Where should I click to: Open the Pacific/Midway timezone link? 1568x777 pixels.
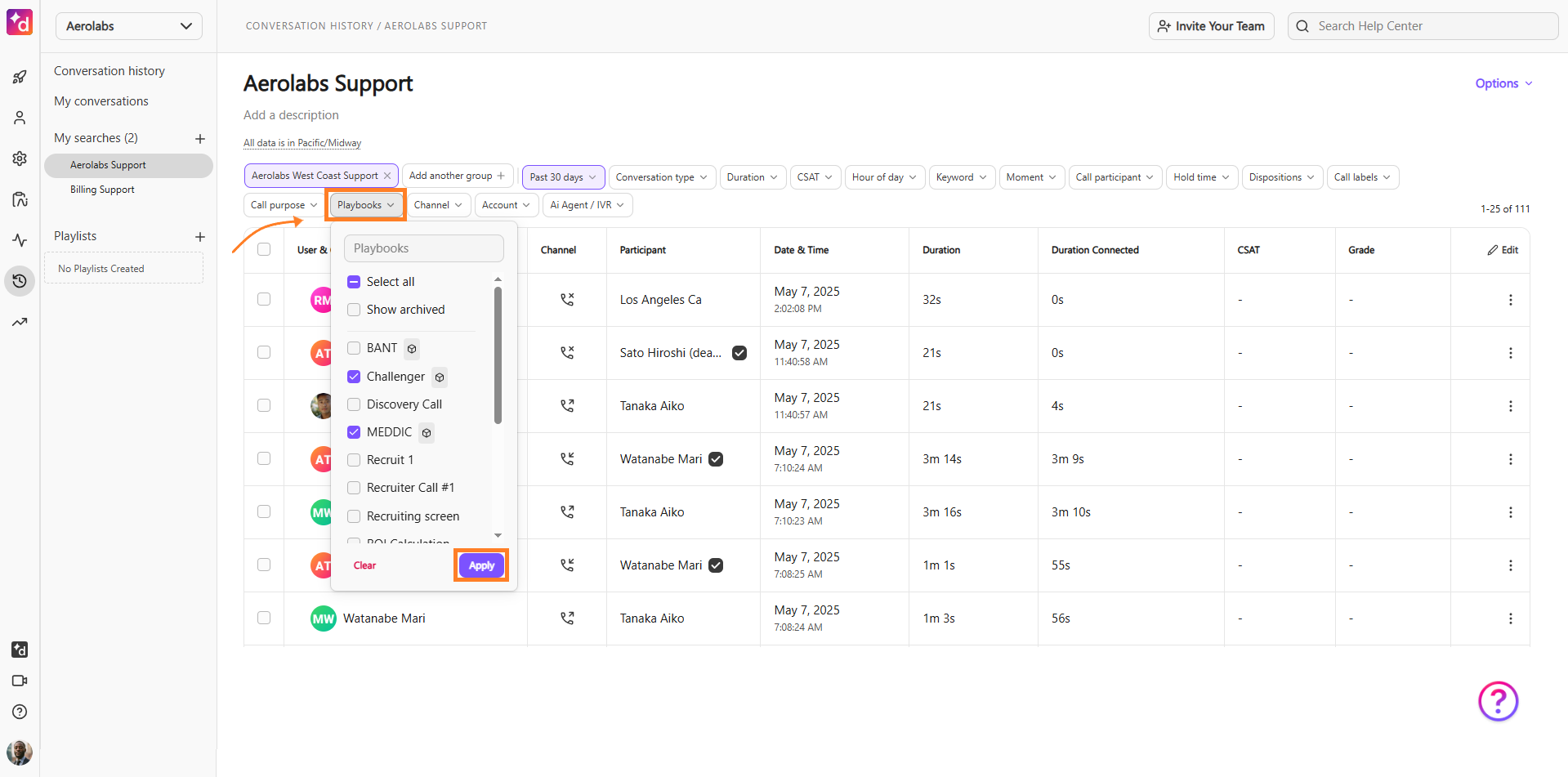pos(302,143)
